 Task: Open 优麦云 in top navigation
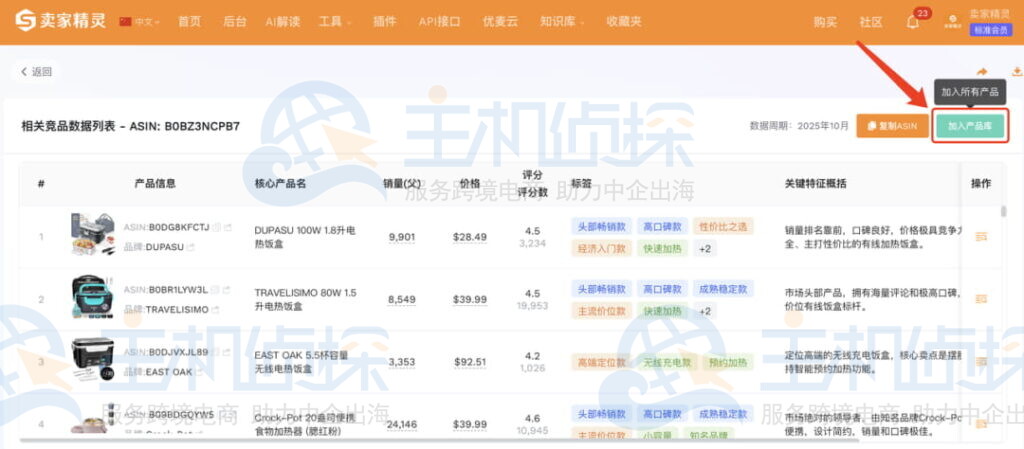(x=500, y=22)
